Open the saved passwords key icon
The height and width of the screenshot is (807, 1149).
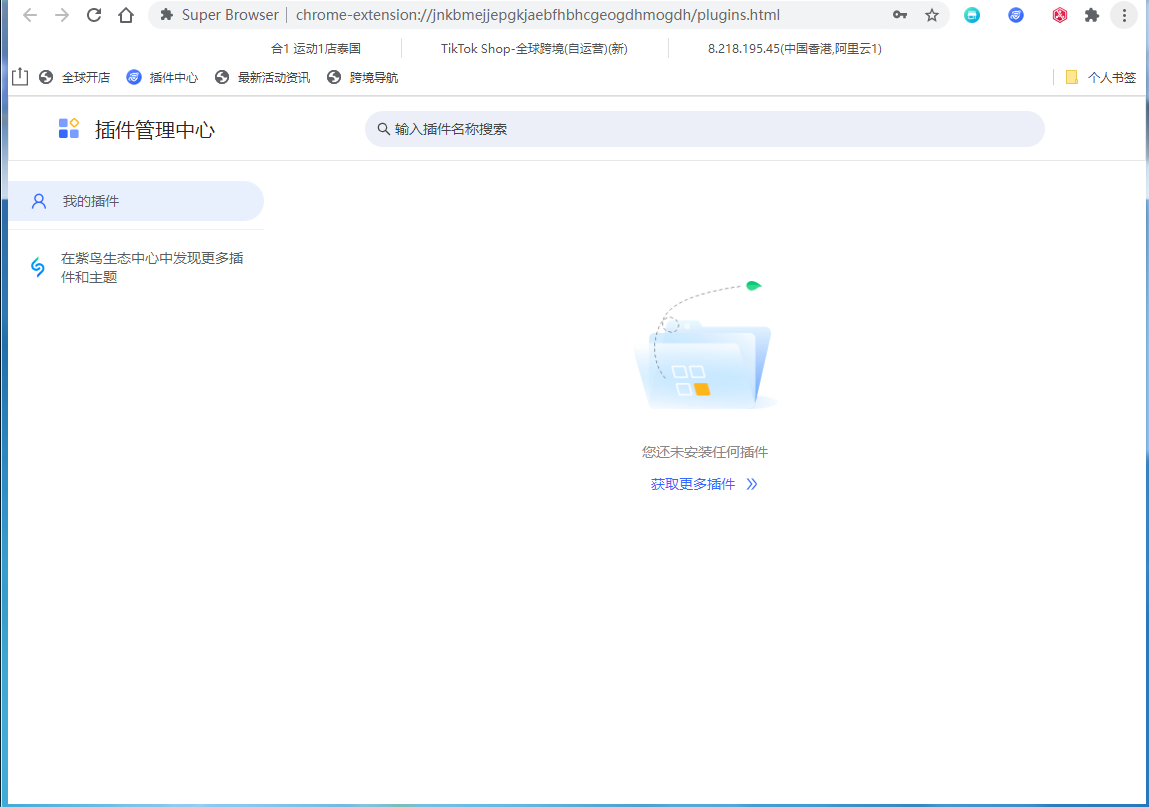900,15
